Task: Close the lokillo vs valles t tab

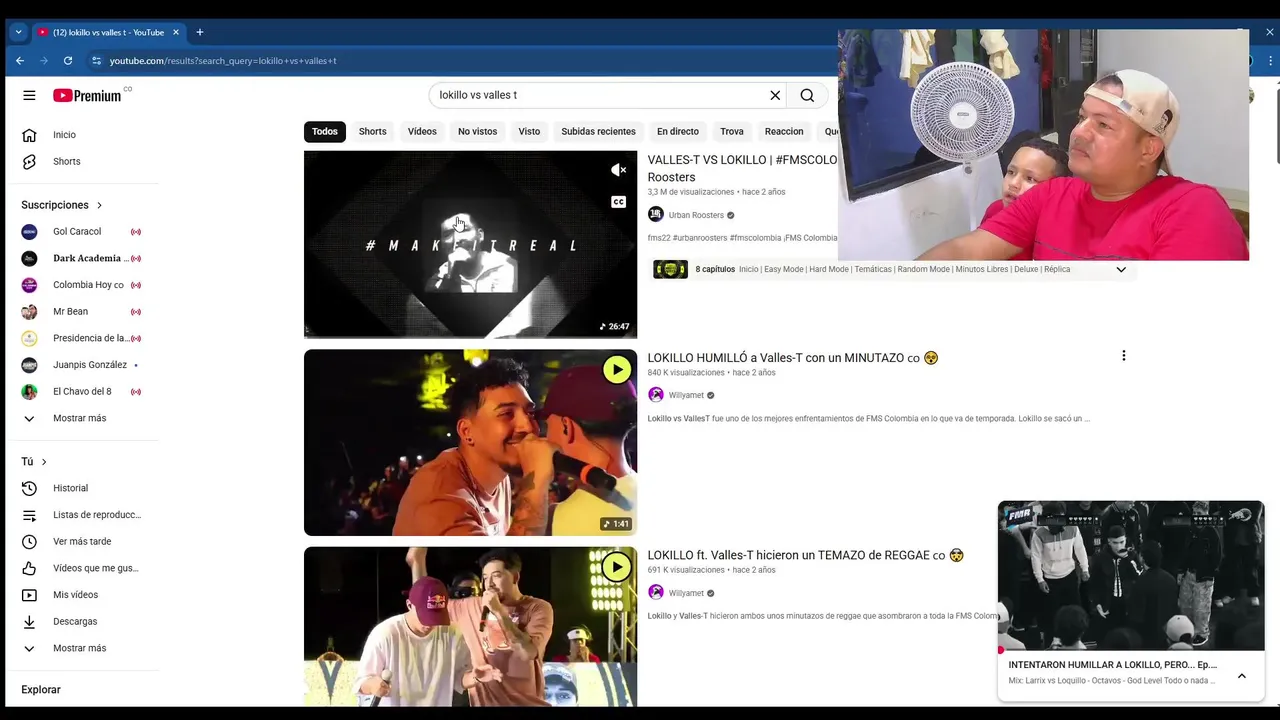Action: pyautogui.click(x=176, y=32)
